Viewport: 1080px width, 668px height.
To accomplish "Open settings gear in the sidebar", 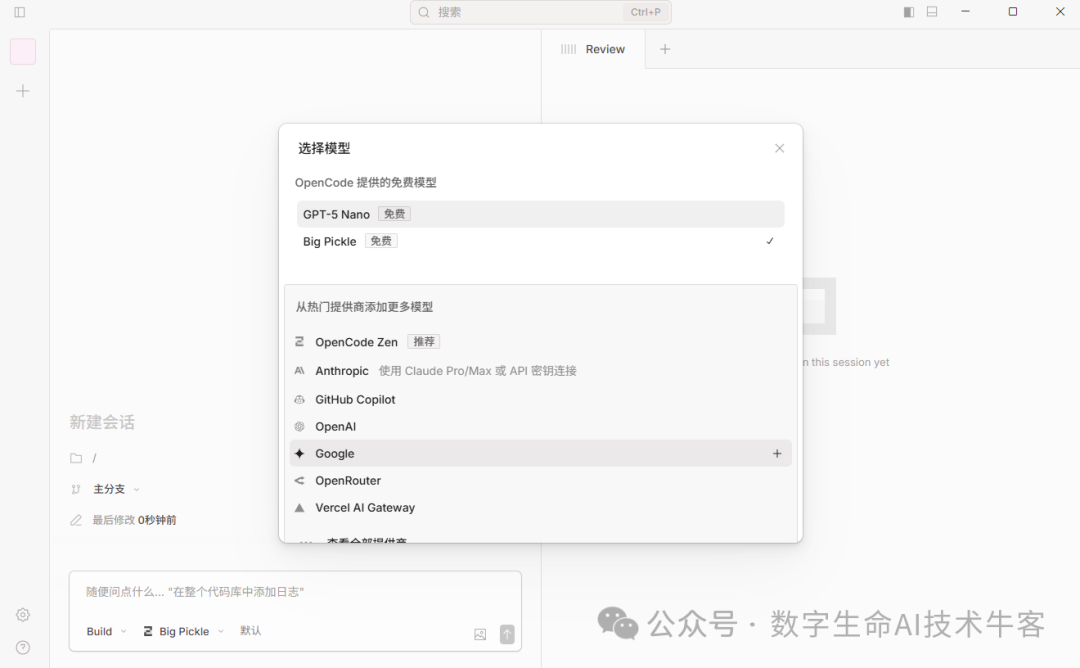I will (x=23, y=615).
